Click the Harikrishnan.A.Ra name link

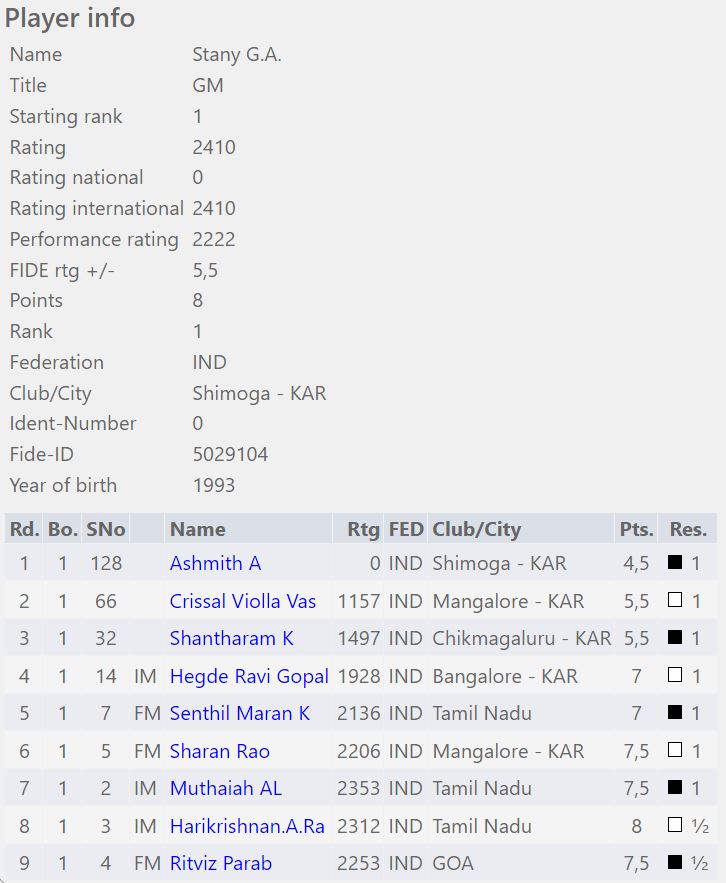(x=249, y=826)
